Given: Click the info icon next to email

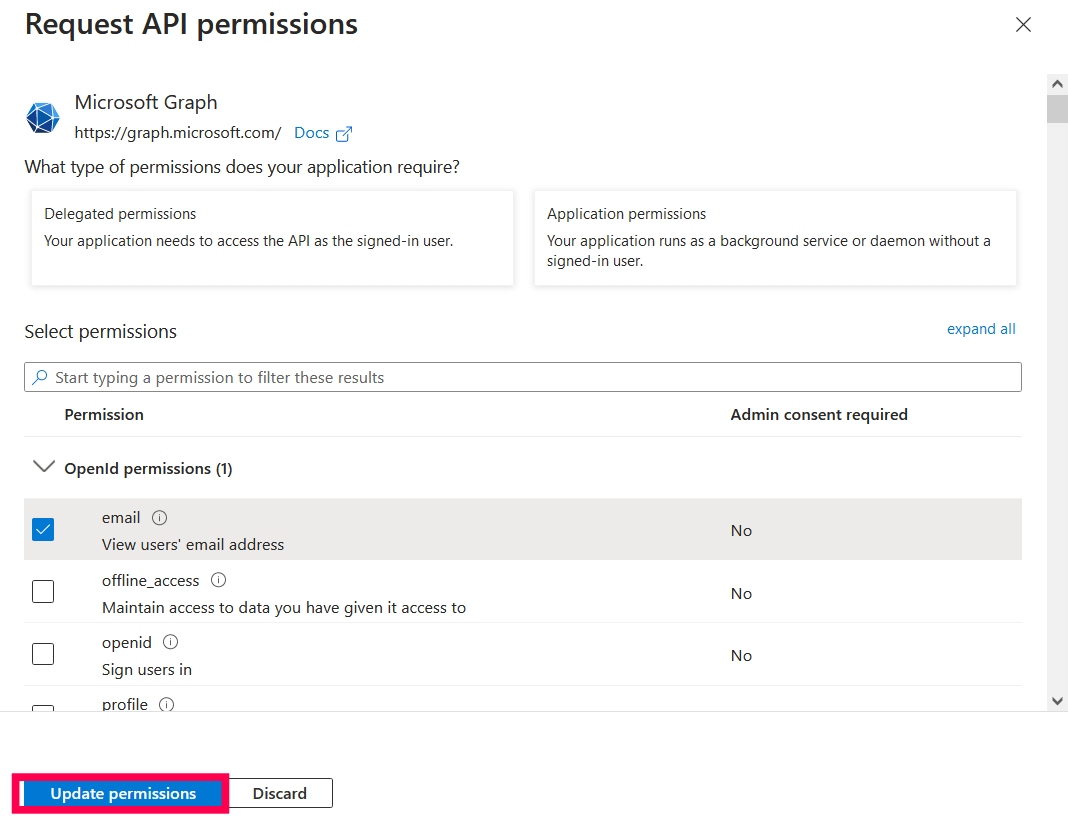Looking at the screenshot, I should coord(161,517).
